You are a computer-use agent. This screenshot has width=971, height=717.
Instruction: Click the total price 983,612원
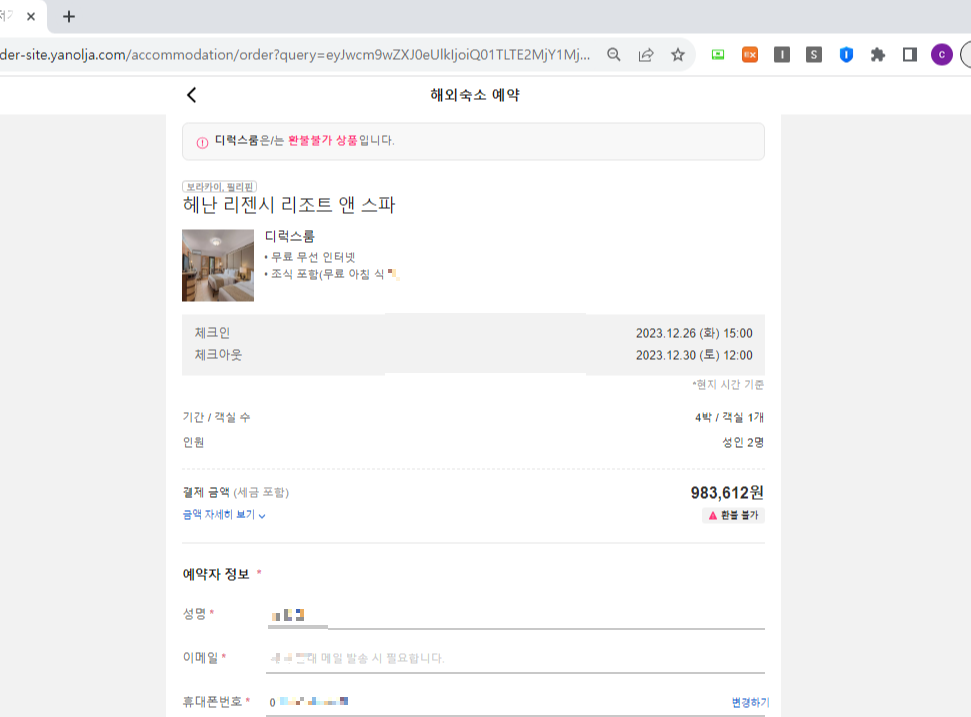coord(727,493)
